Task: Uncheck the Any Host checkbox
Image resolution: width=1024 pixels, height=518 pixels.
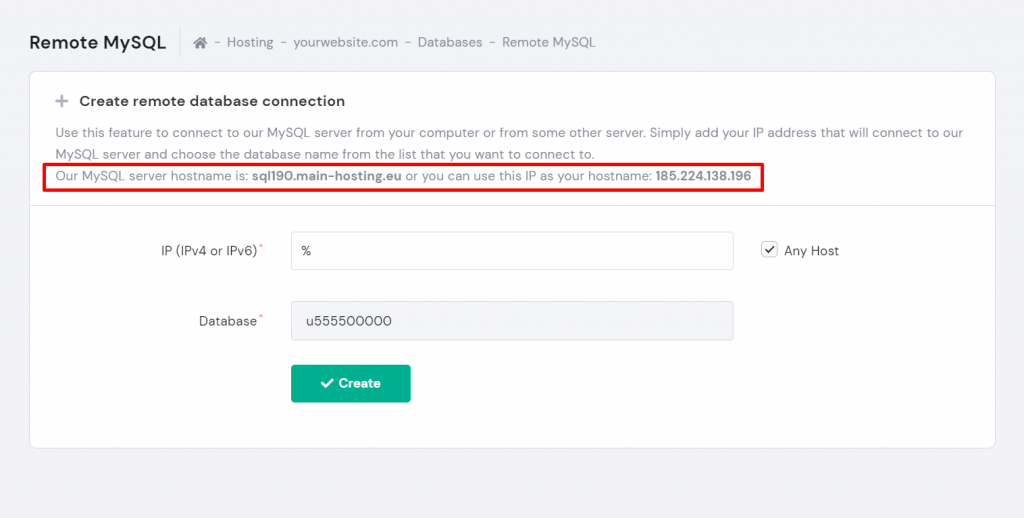Action: click(x=769, y=250)
